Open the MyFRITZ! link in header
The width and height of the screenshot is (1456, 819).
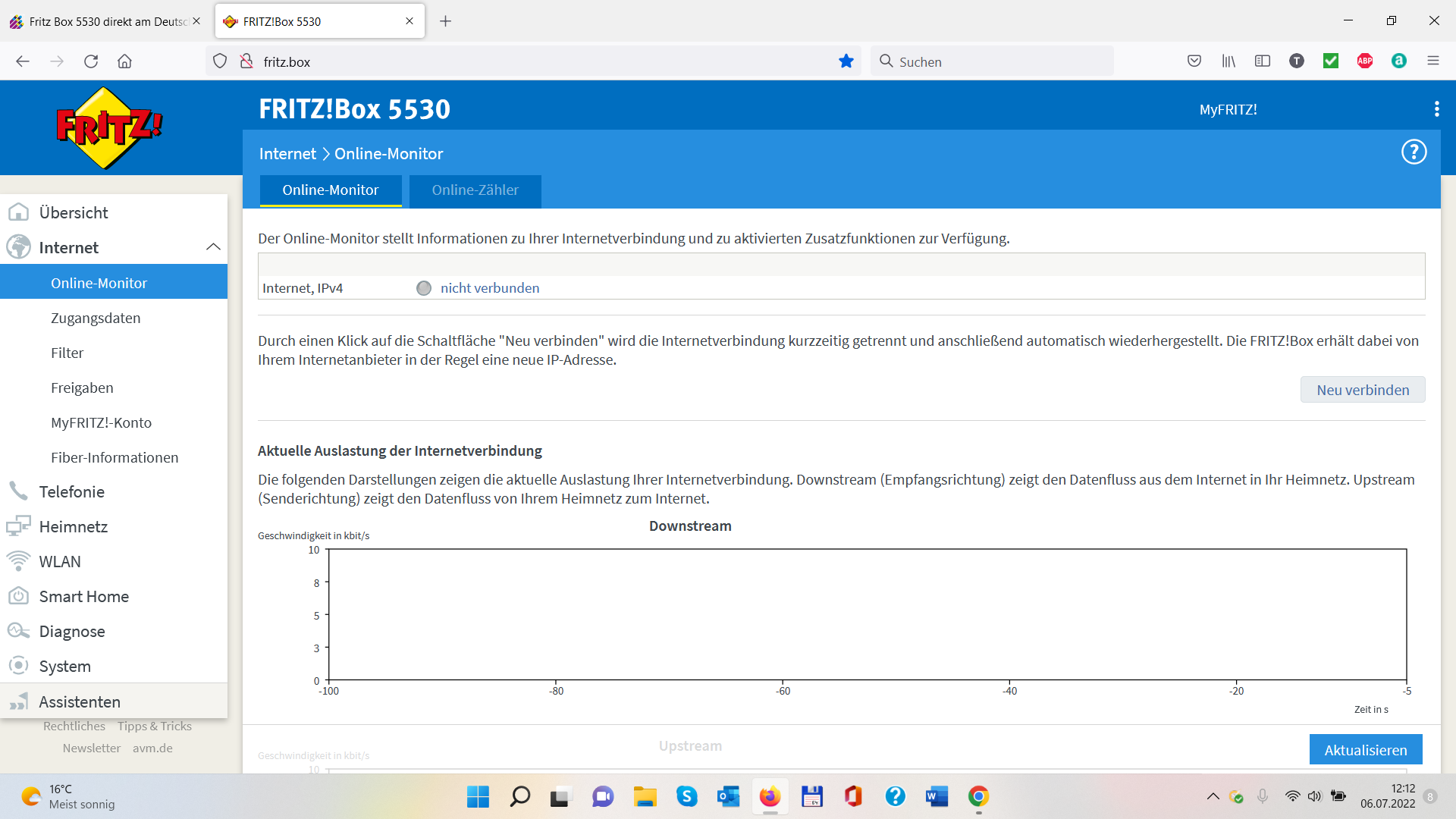click(1228, 109)
